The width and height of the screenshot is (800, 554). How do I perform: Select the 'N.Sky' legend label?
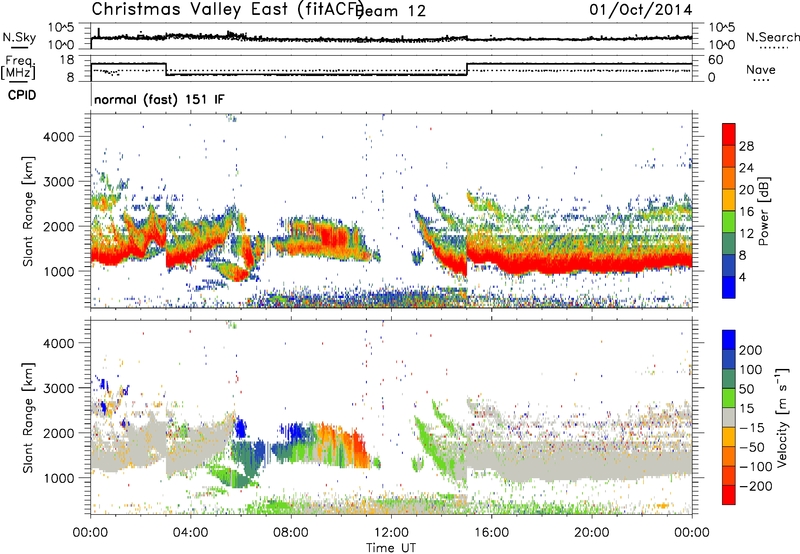point(19,37)
